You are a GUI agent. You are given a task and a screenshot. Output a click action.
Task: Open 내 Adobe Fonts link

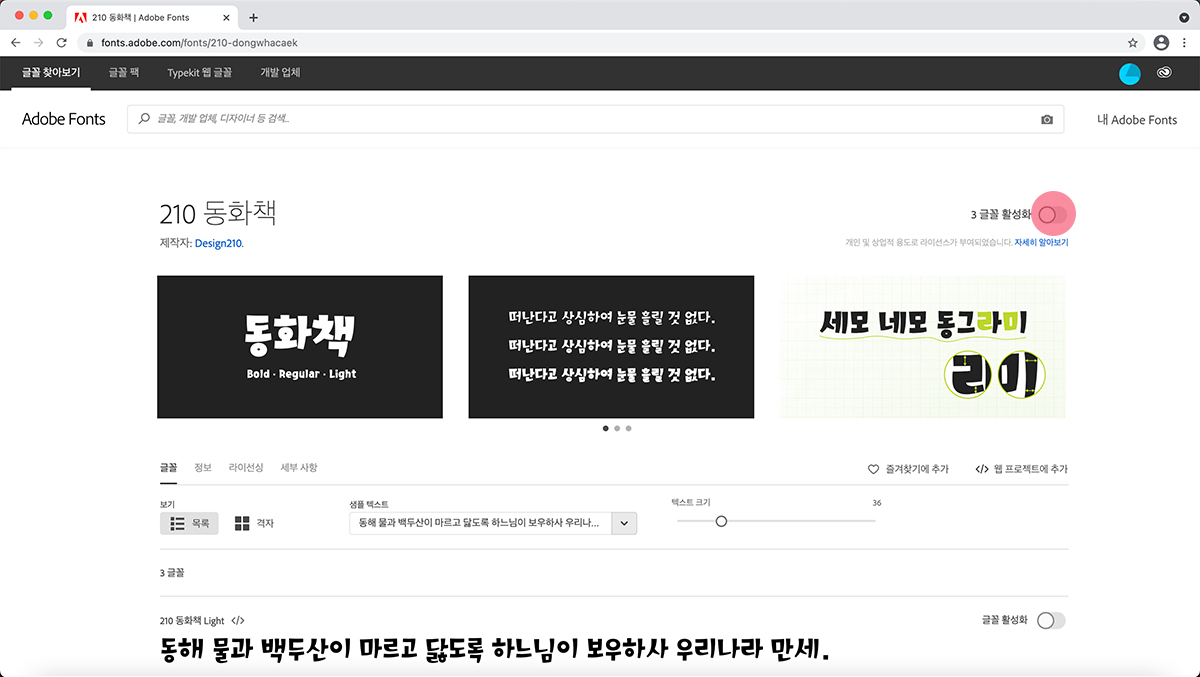tap(1137, 120)
